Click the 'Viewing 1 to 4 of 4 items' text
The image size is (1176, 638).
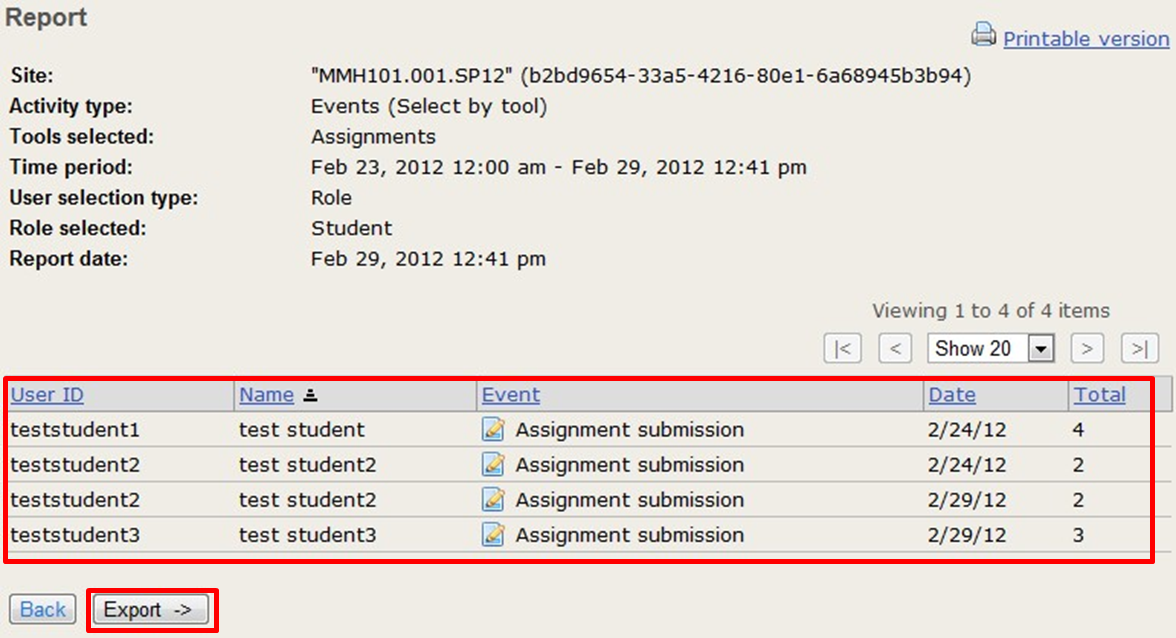click(991, 310)
